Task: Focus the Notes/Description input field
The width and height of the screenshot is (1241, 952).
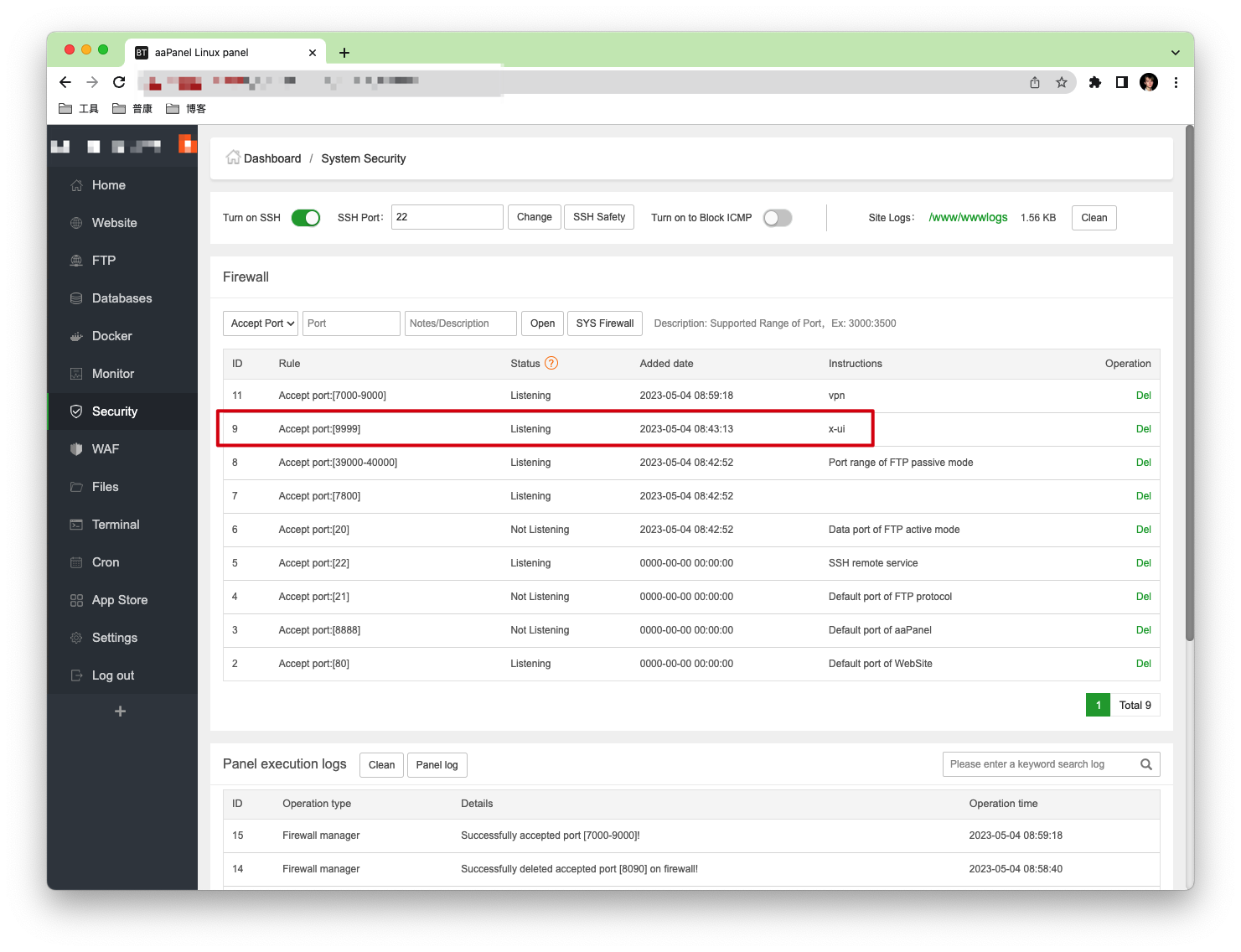Action: click(x=461, y=323)
